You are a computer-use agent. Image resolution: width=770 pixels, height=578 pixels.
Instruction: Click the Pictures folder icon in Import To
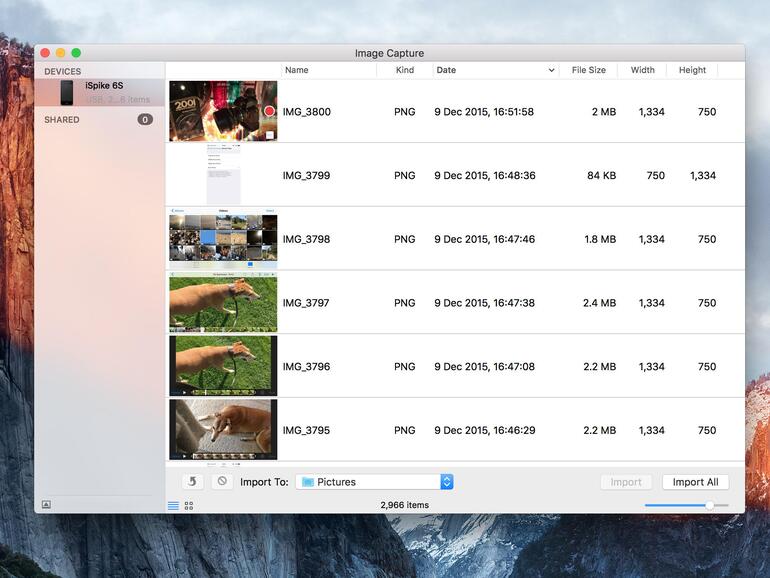308,482
